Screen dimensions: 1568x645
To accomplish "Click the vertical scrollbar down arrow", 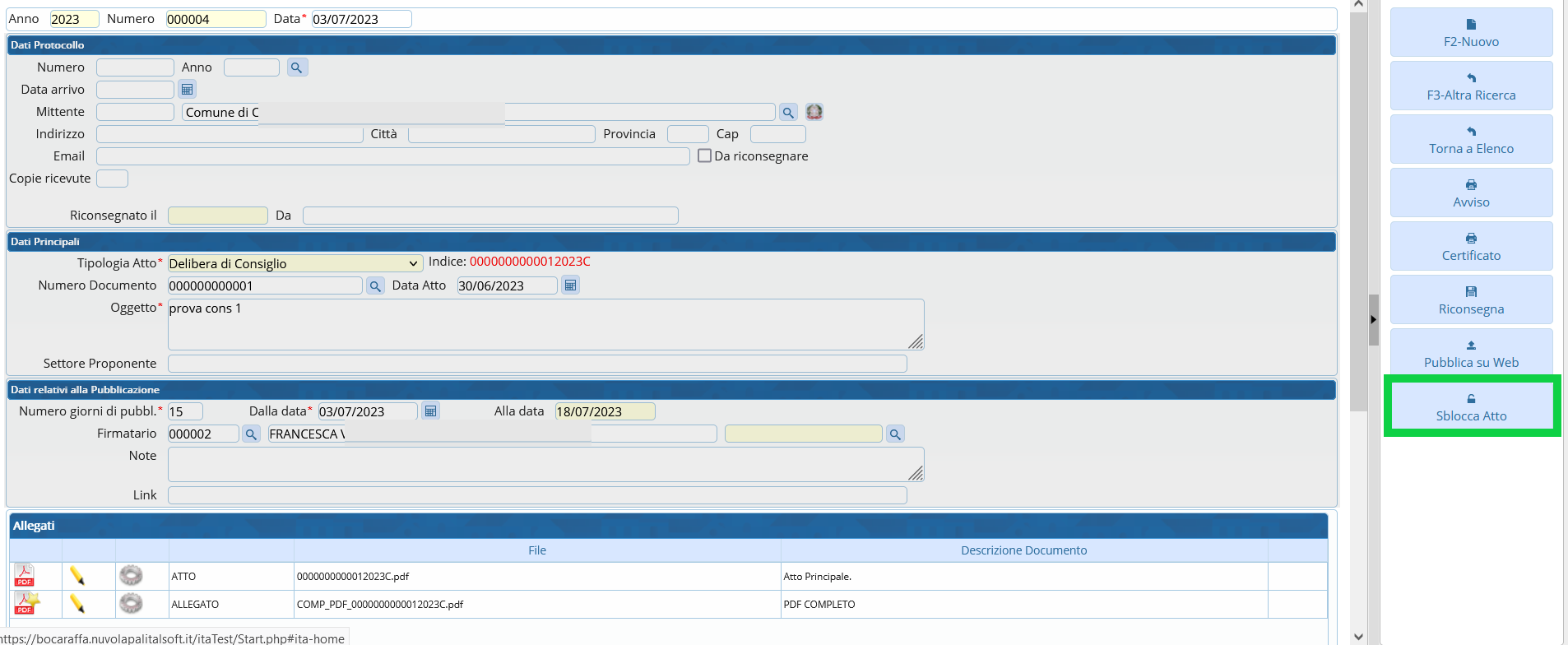I will point(1358,636).
